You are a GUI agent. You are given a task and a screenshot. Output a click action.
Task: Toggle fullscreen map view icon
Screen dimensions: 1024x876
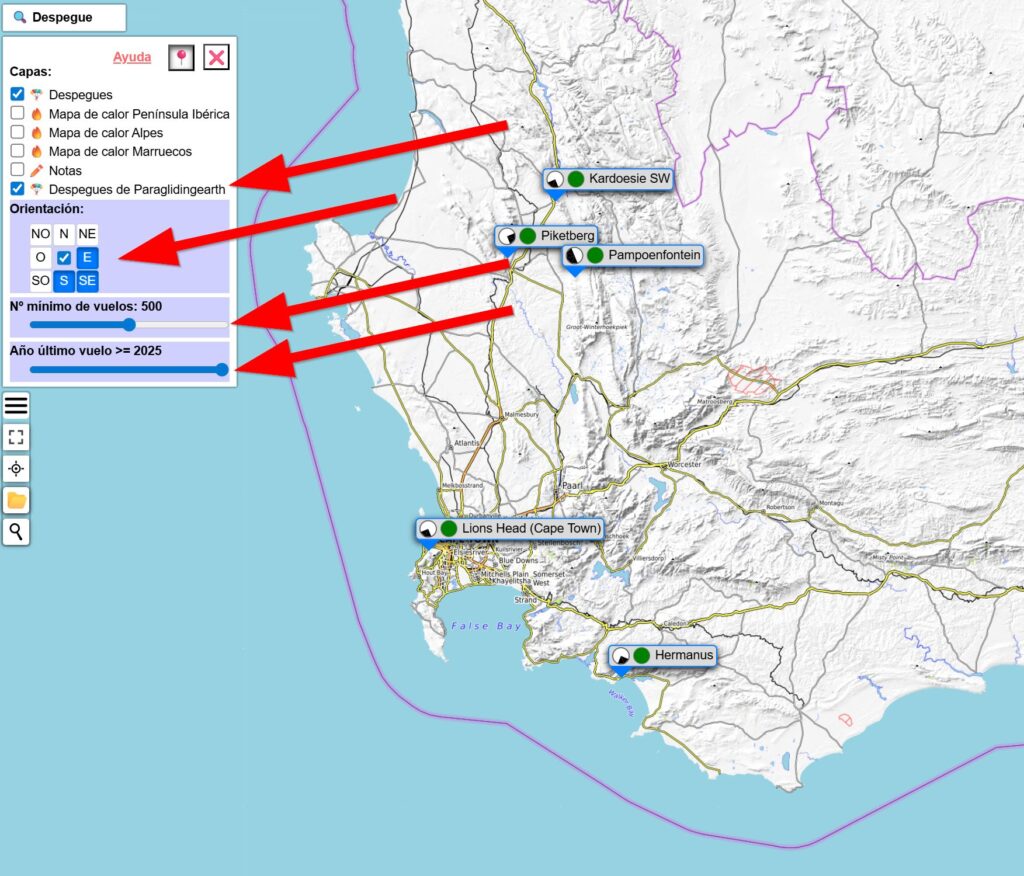17,437
